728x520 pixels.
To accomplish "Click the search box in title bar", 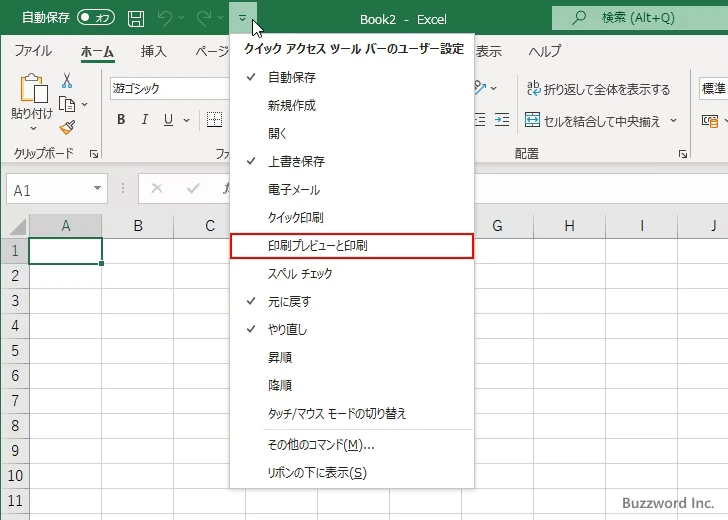I will pyautogui.click(x=638, y=18).
